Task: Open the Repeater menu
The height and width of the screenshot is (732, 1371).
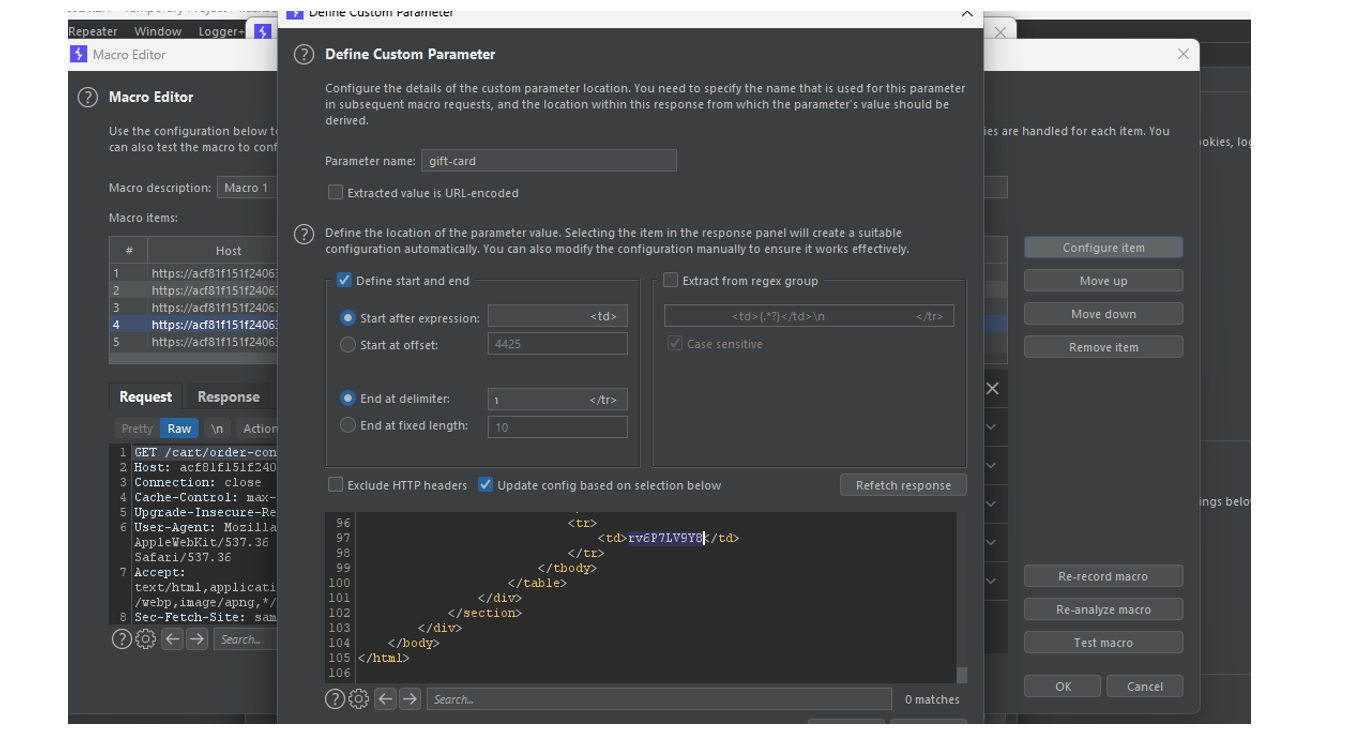Action: (94, 32)
